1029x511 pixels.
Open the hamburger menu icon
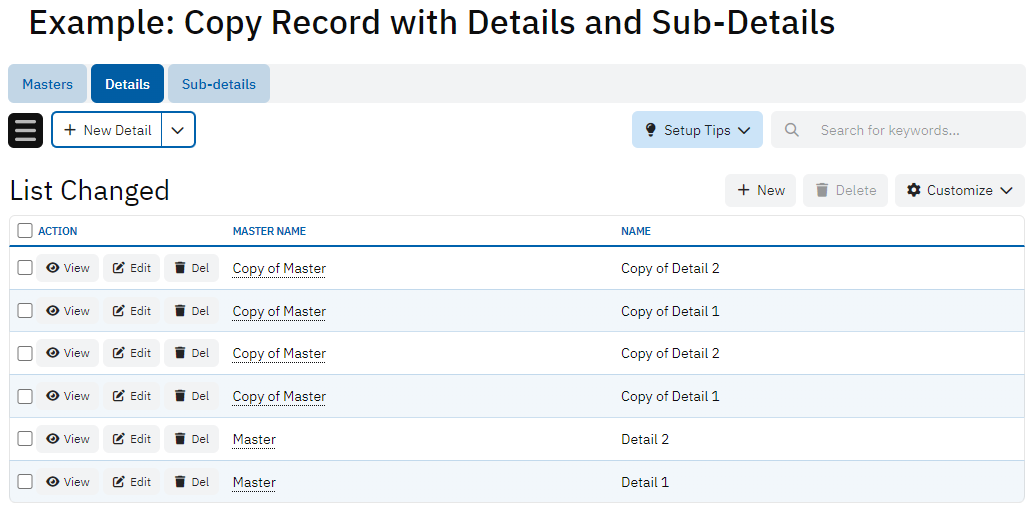tap(25, 130)
